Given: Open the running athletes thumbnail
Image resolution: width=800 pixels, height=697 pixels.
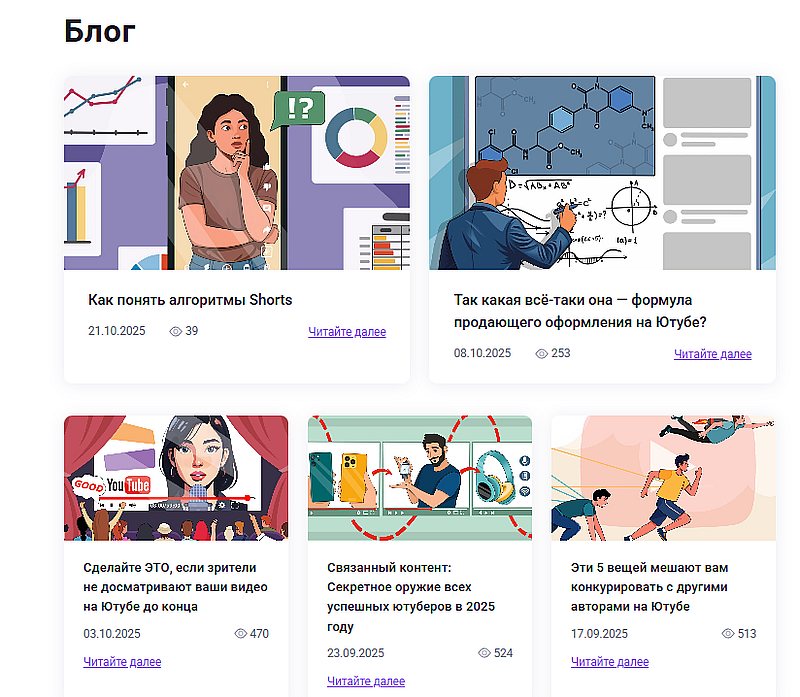Looking at the screenshot, I should pyautogui.click(x=663, y=478).
